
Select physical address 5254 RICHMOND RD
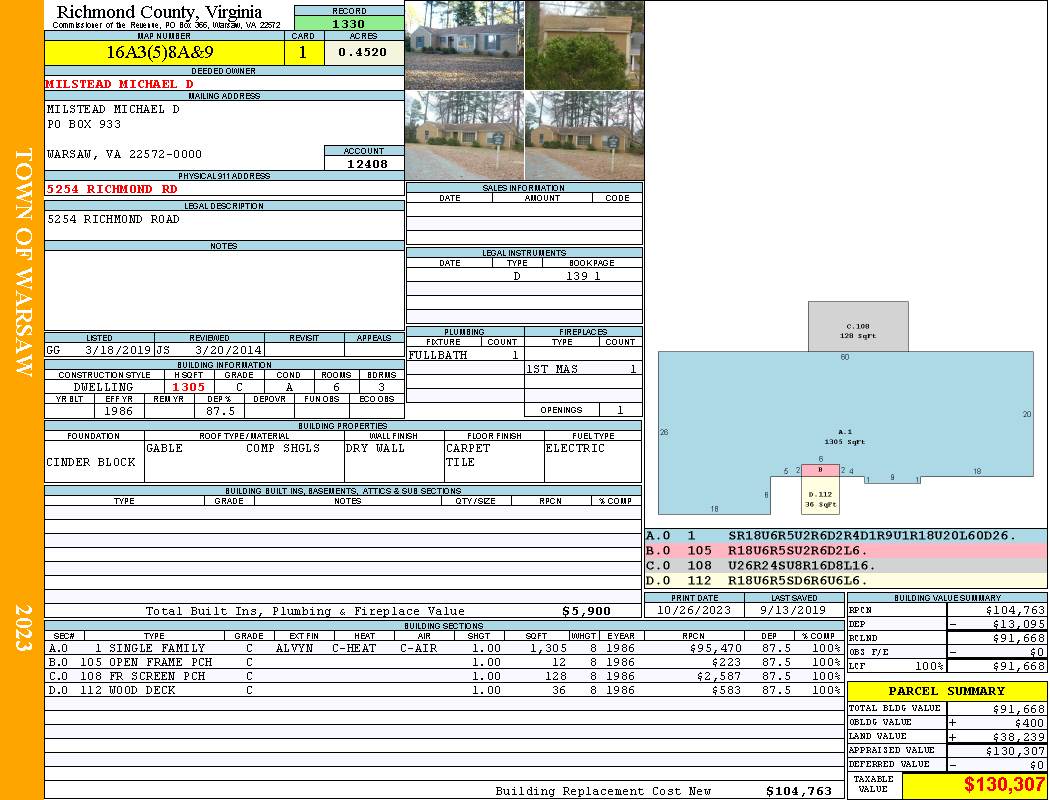click(x=113, y=189)
